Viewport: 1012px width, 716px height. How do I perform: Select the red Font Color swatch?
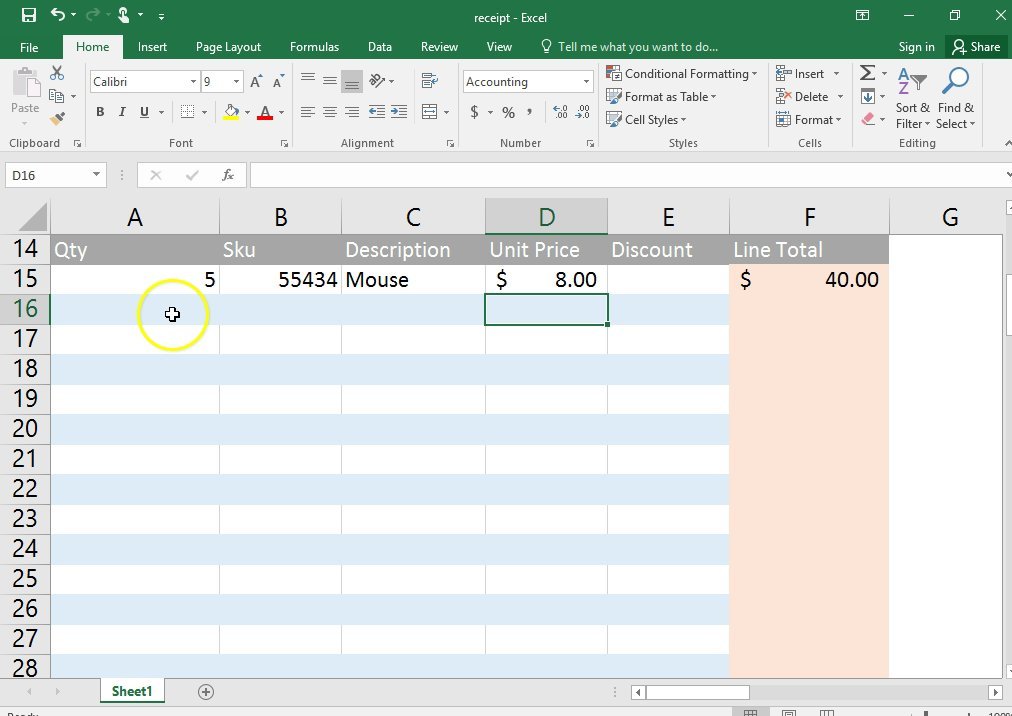(266, 113)
